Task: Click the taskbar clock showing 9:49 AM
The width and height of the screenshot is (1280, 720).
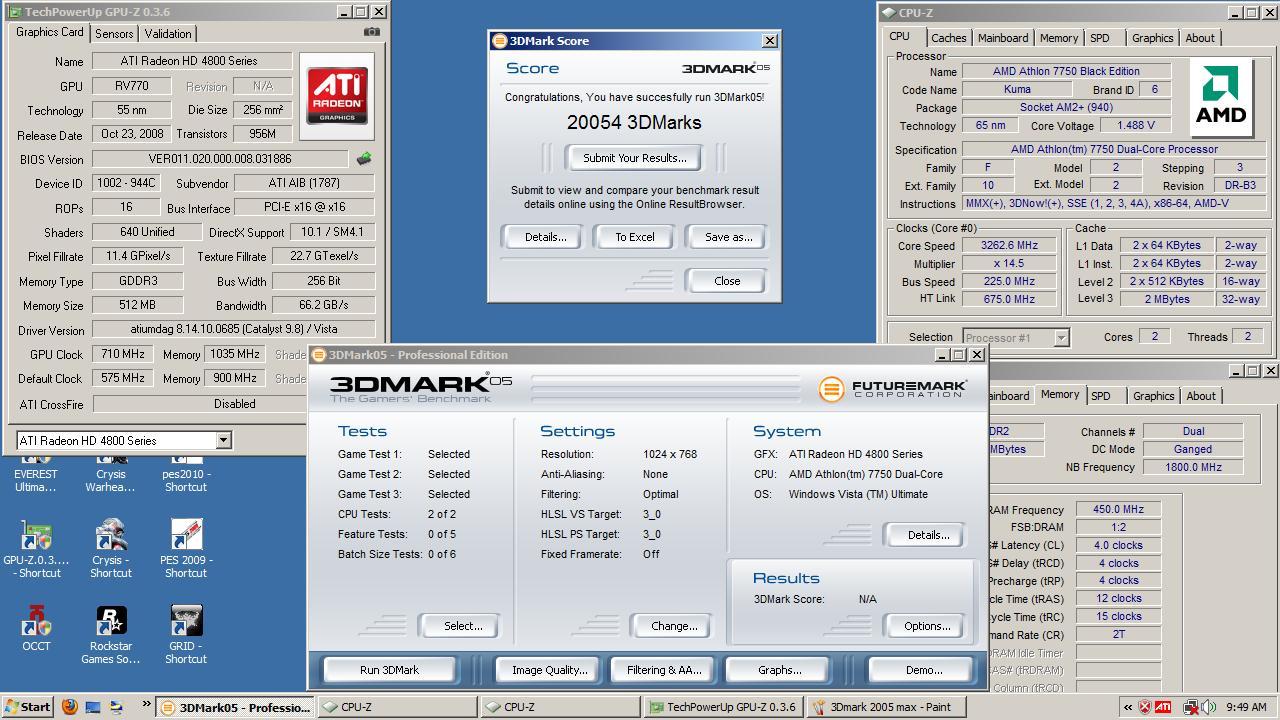Action: coord(1245,707)
